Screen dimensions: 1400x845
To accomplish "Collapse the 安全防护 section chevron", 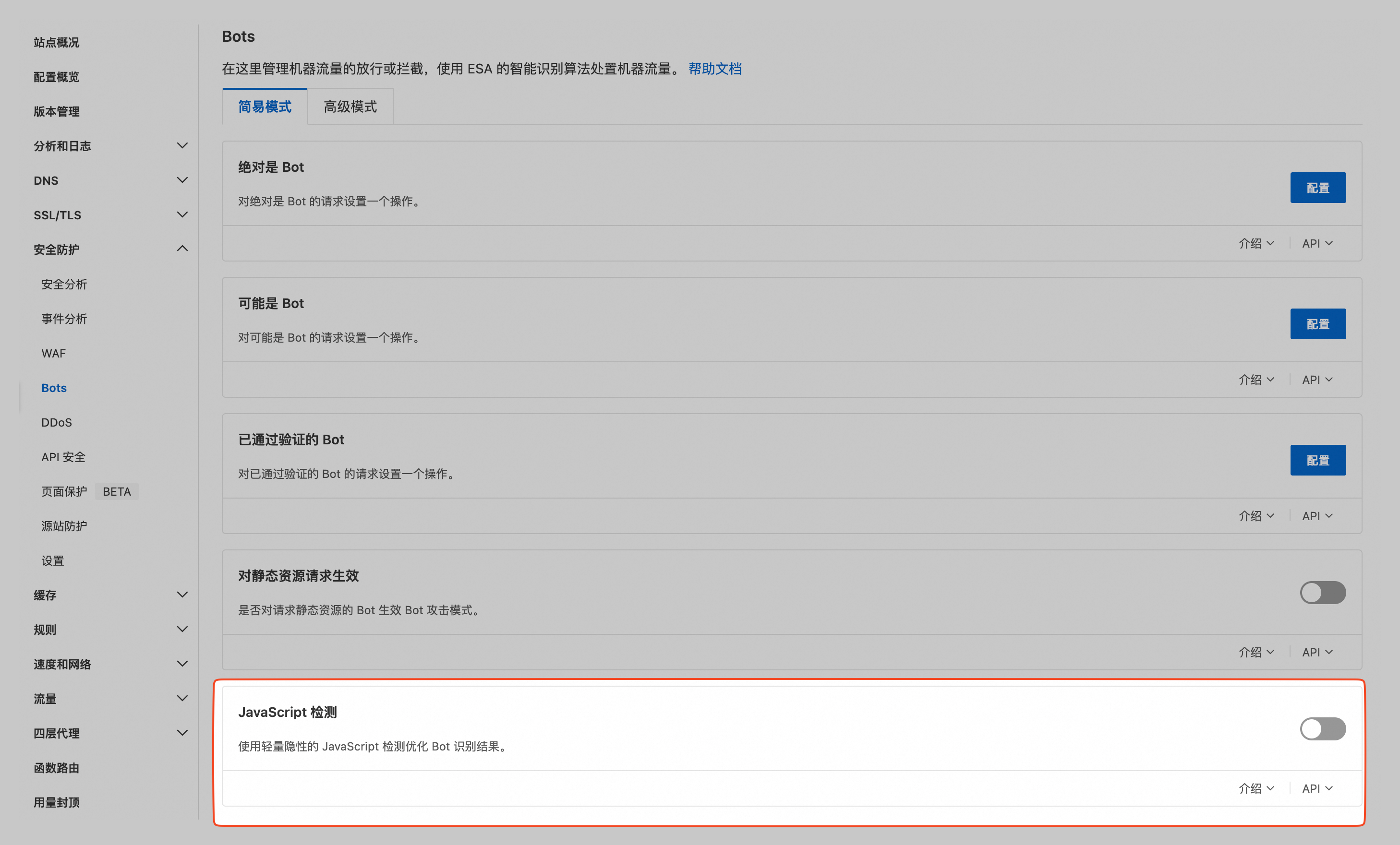I will [182, 249].
